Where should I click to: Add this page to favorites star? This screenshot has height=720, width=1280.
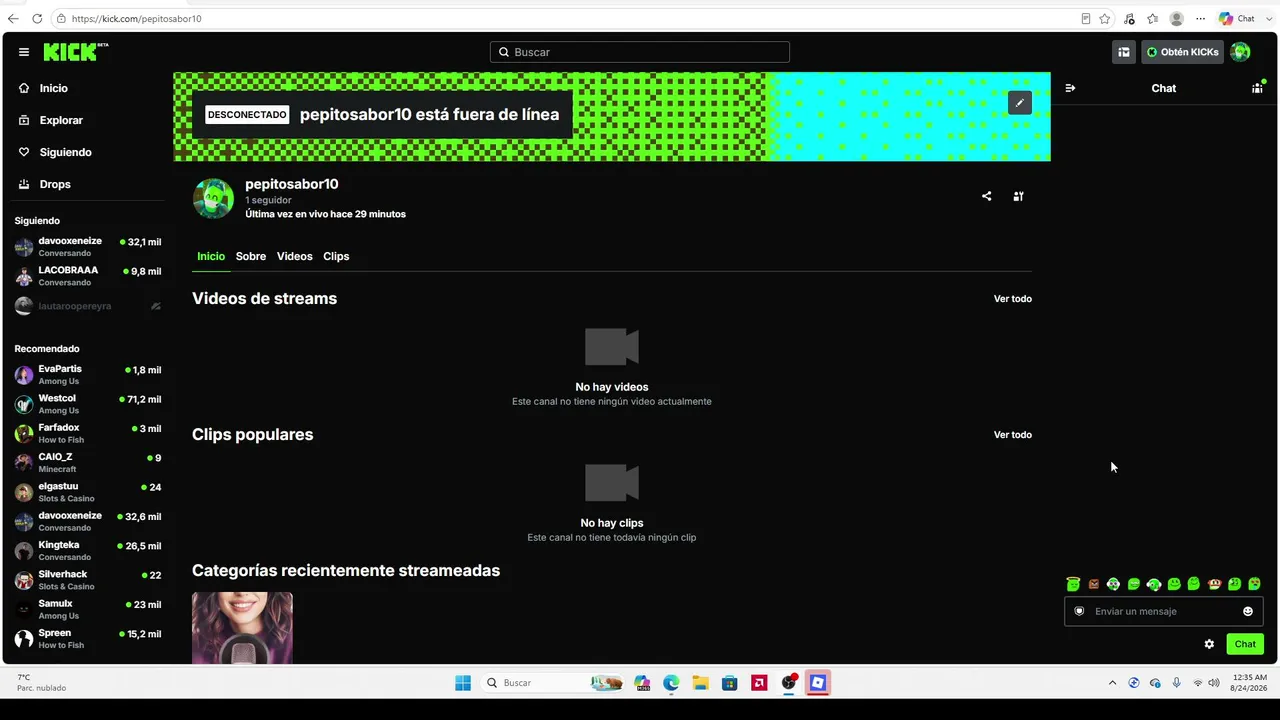point(1105,18)
